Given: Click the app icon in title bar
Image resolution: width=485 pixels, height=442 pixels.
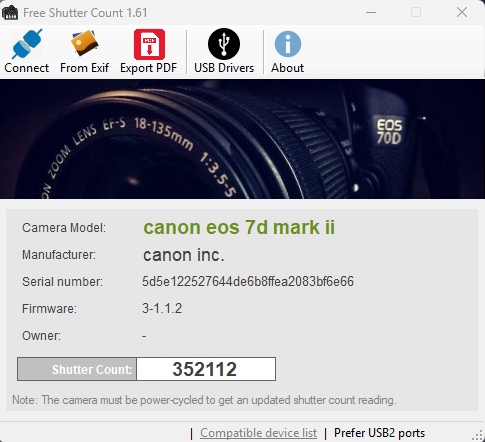Looking at the screenshot, I should pos(10,13).
